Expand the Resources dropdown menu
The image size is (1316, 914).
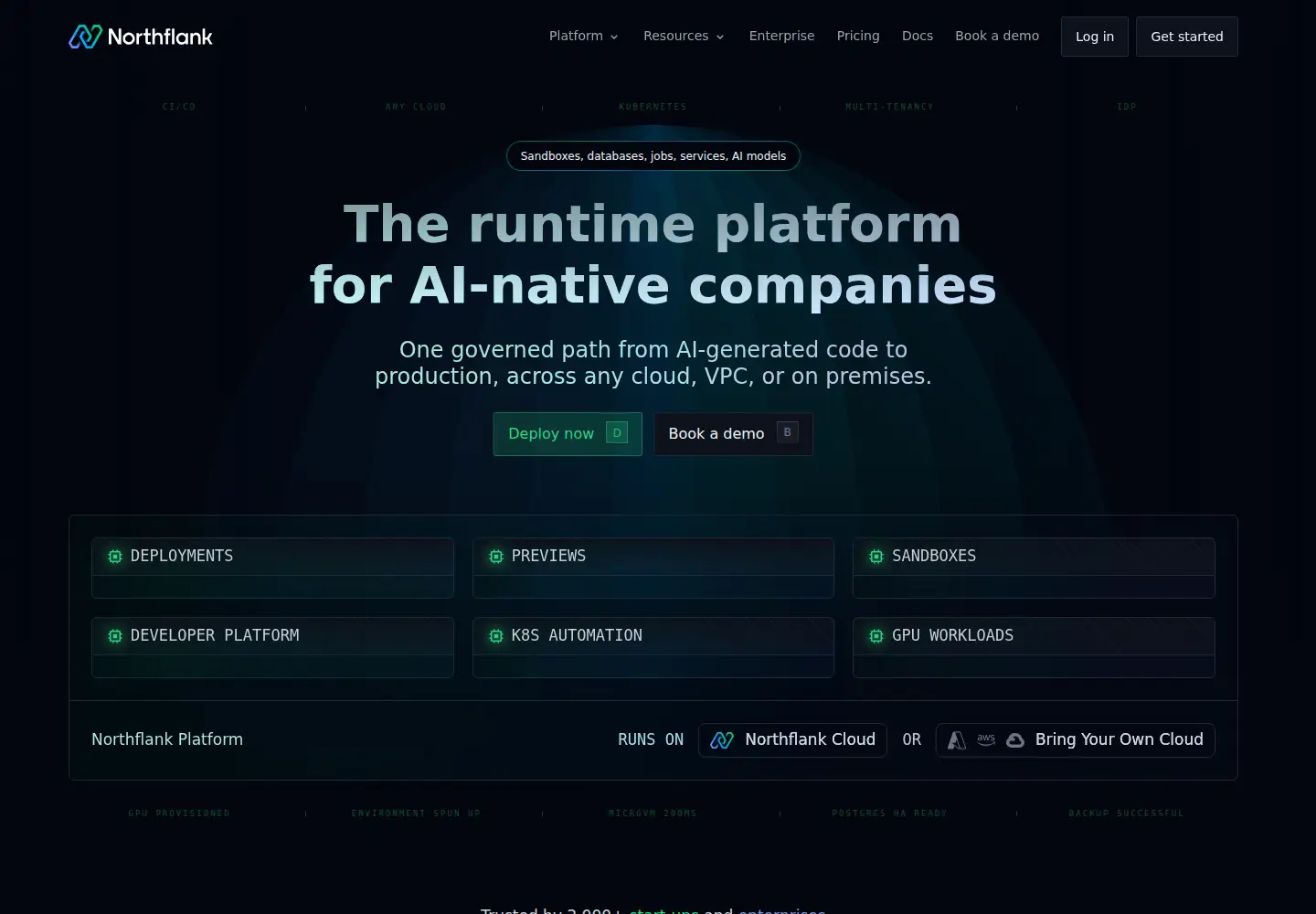tap(684, 37)
